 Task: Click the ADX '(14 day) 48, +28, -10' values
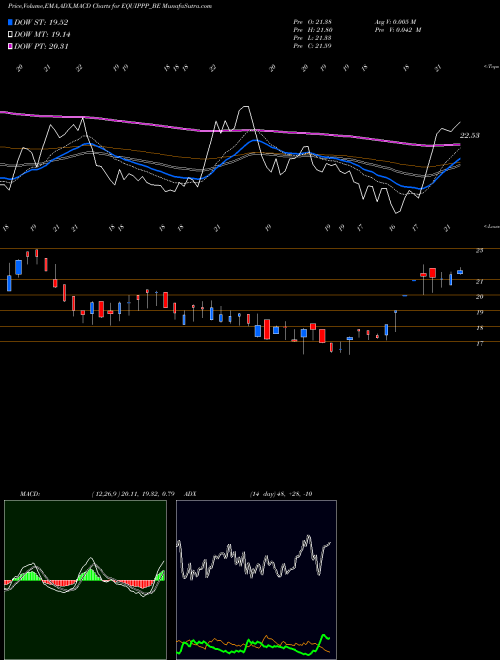[281, 494]
